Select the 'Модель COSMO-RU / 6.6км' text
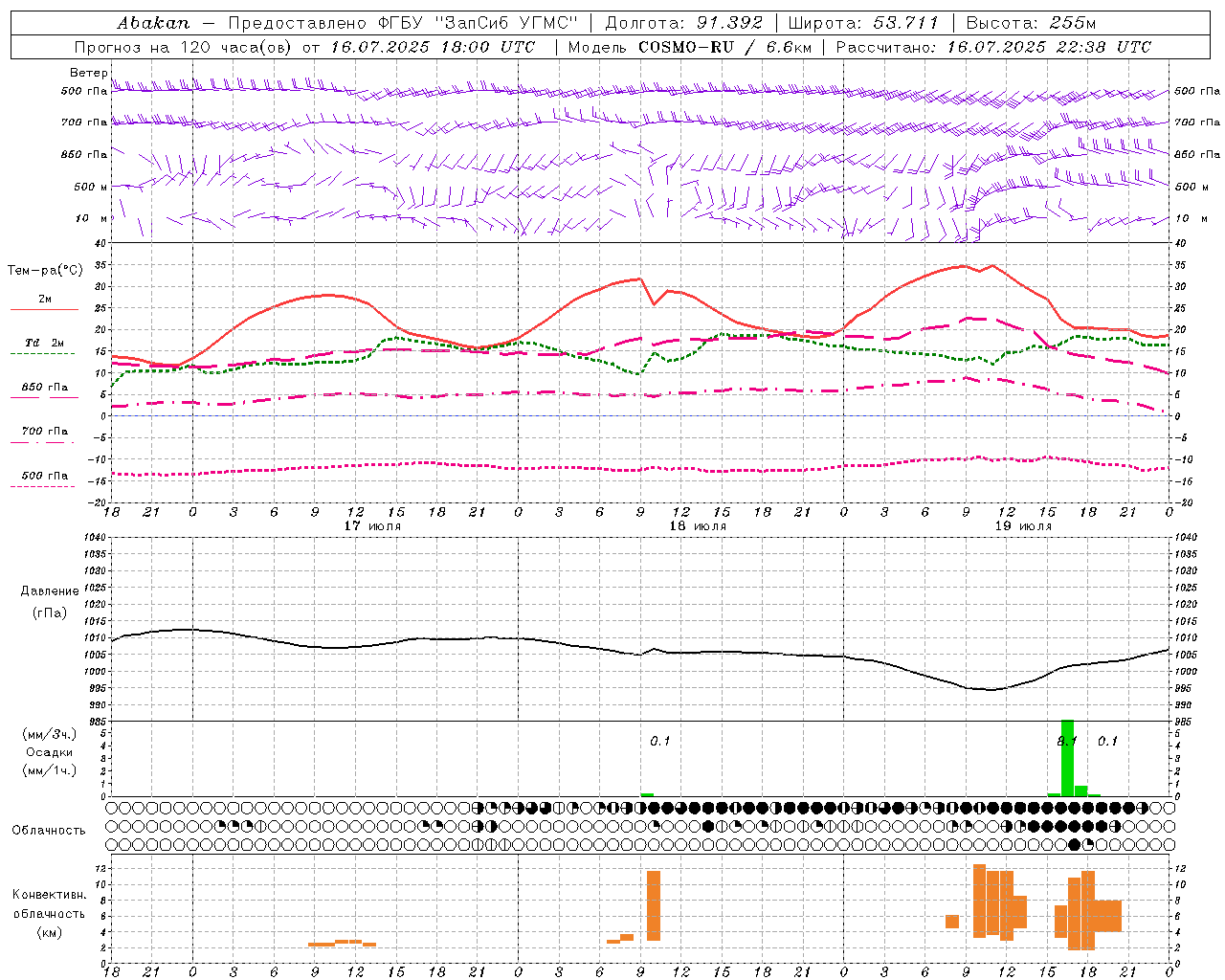The height and width of the screenshot is (980, 1225). pos(689,47)
